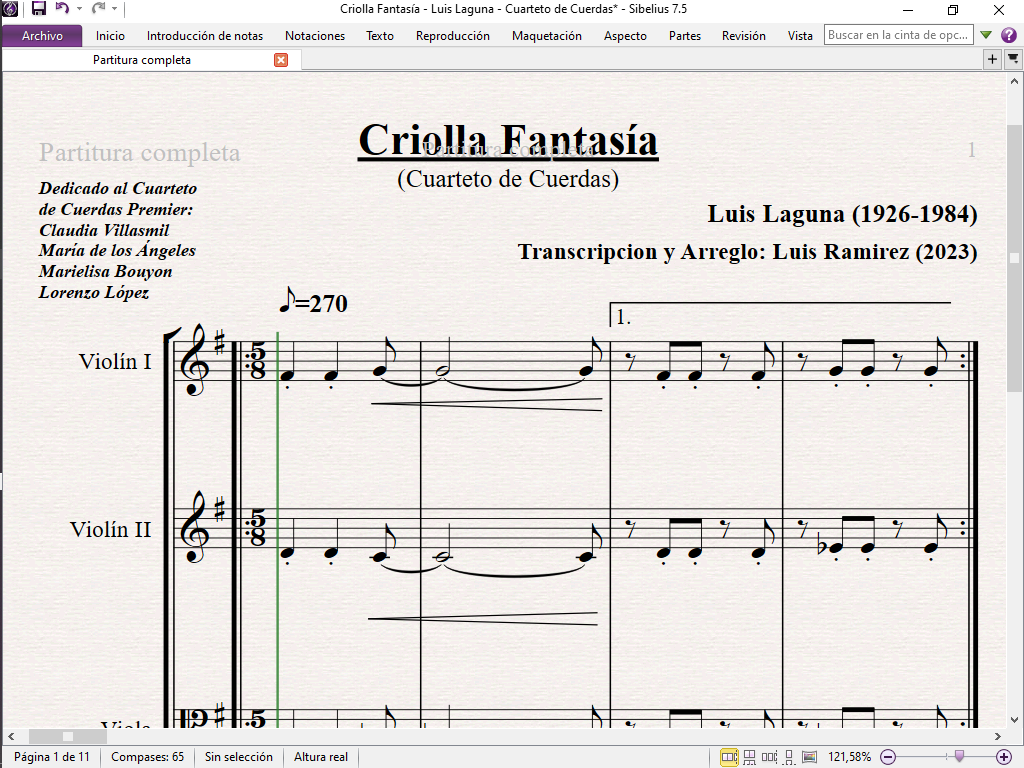Click the Compases: 65 status entry
This screenshot has height=768, width=1024.
pyautogui.click(x=148, y=757)
